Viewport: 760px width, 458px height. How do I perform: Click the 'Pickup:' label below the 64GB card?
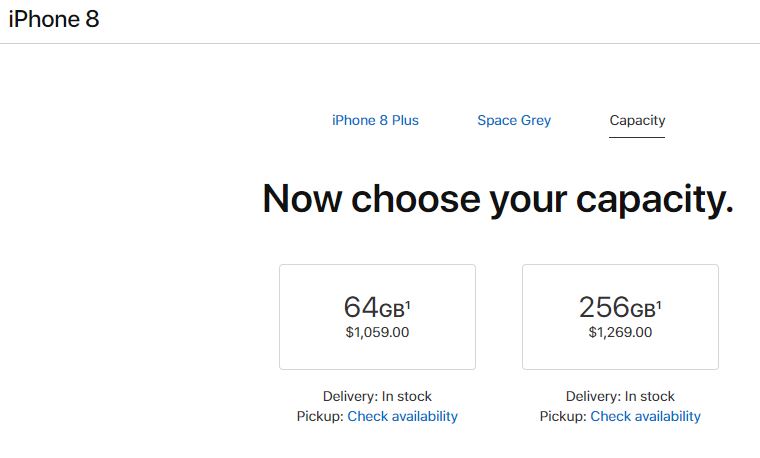click(x=320, y=416)
